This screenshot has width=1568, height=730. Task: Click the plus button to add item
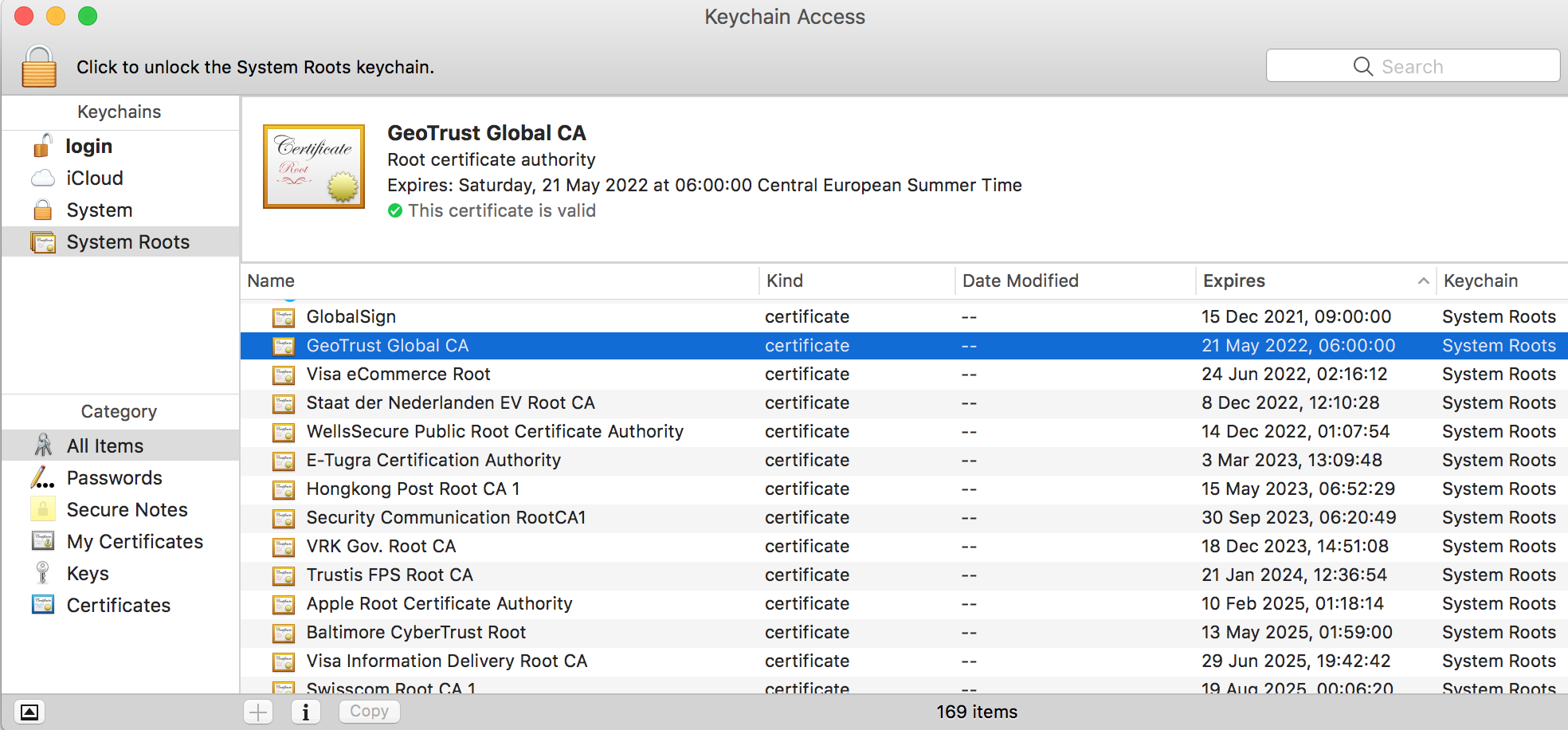258,712
